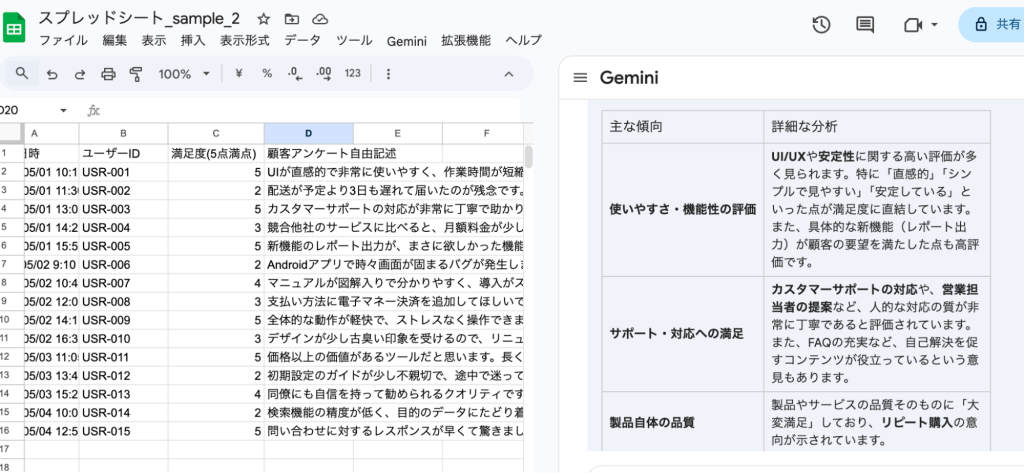Open the 拡張機能 menu

click(466, 41)
